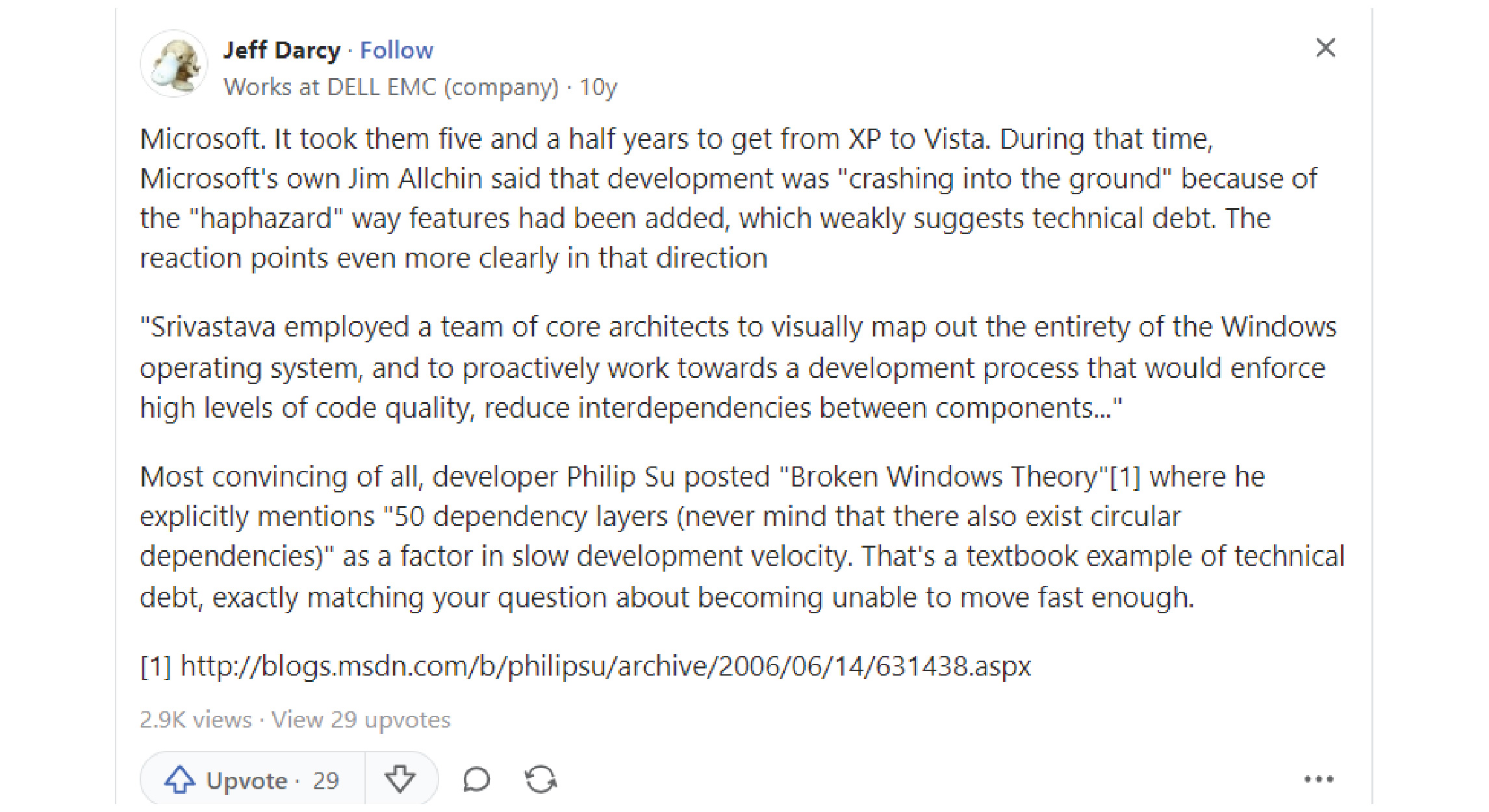This screenshot has height=812, width=1489.
Task: View 29 upvotes list
Action: tap(361, 720)
